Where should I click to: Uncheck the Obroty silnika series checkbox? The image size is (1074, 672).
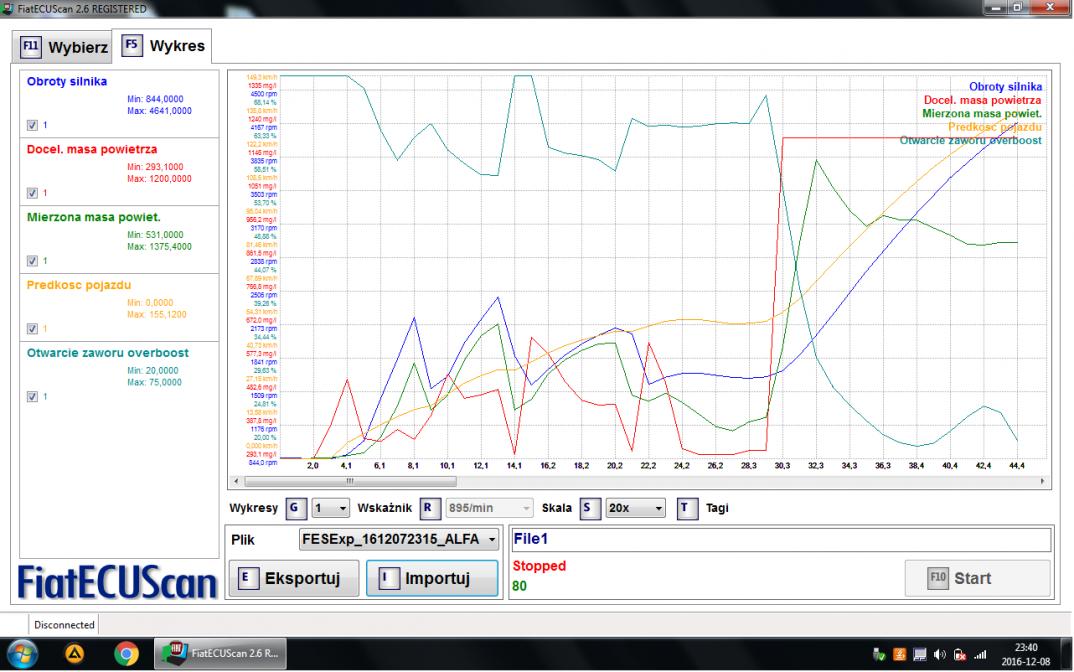click(x=32, y=124)
